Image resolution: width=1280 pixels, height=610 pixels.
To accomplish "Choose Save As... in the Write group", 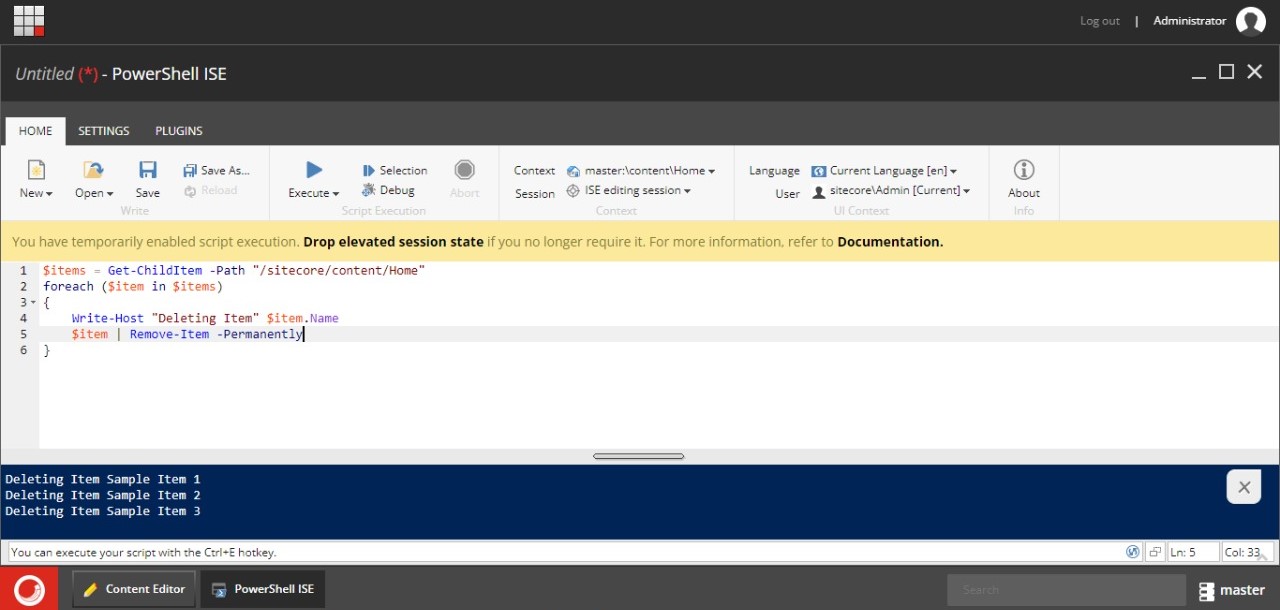I will pyautogui.click(x=217, y=171).
